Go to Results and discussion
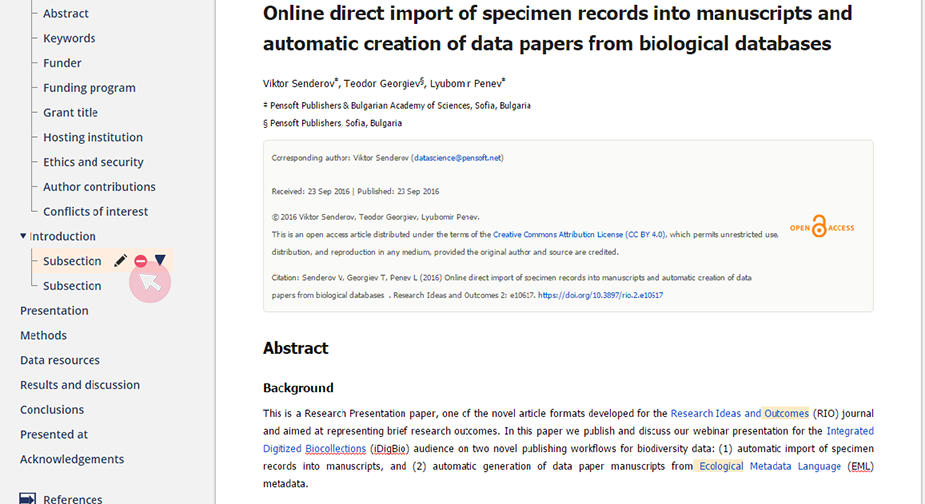The width and height of the screenshot is (925, 504). pyautogui.click(x=80, y=385)
